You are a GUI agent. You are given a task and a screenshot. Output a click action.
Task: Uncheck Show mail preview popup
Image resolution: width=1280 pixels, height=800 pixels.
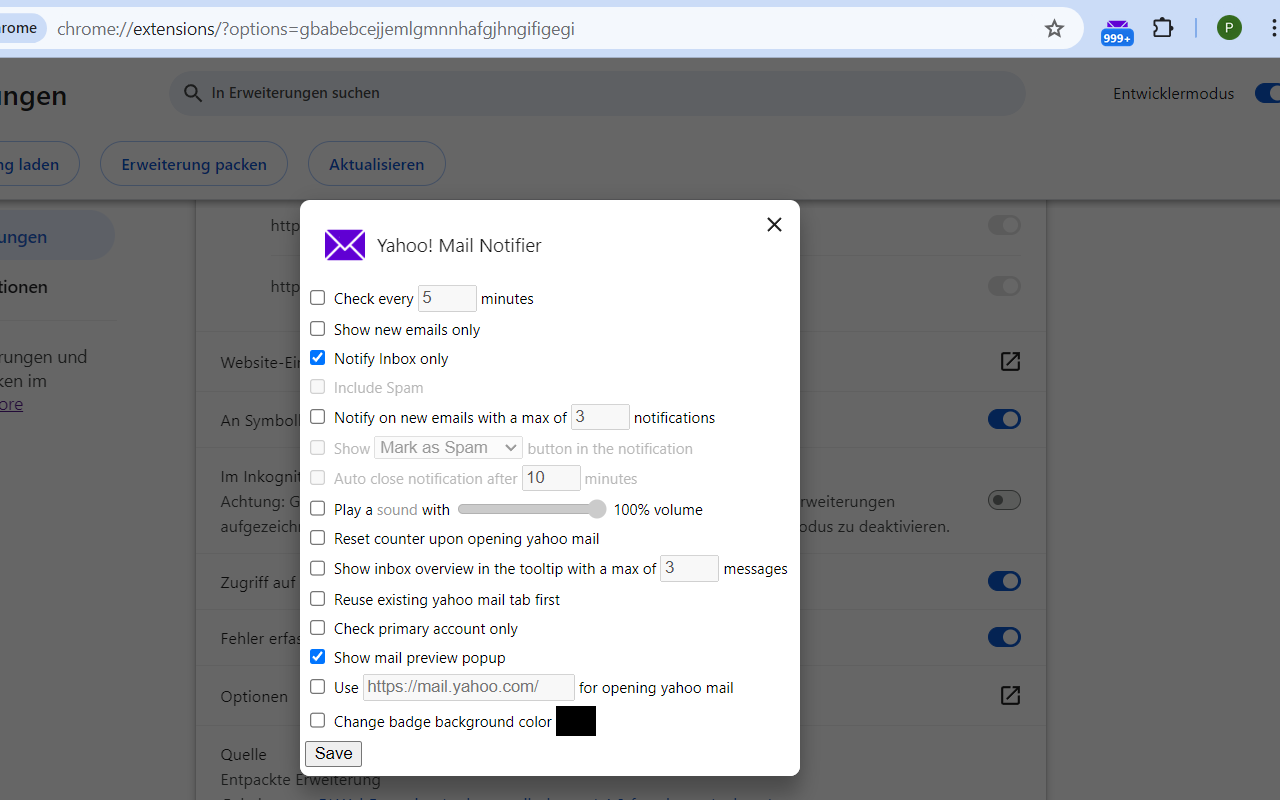click(x=317, y=657)
